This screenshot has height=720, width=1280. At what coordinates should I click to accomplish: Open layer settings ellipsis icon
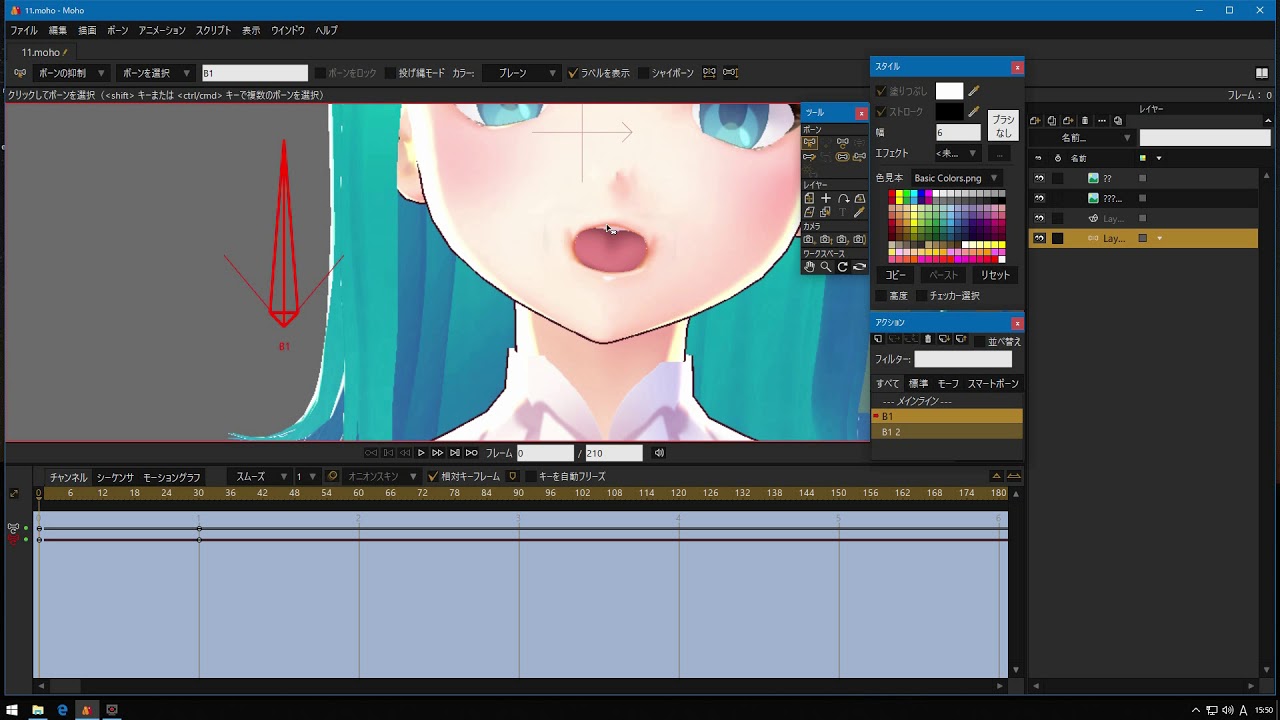[x=1101, y=121]
